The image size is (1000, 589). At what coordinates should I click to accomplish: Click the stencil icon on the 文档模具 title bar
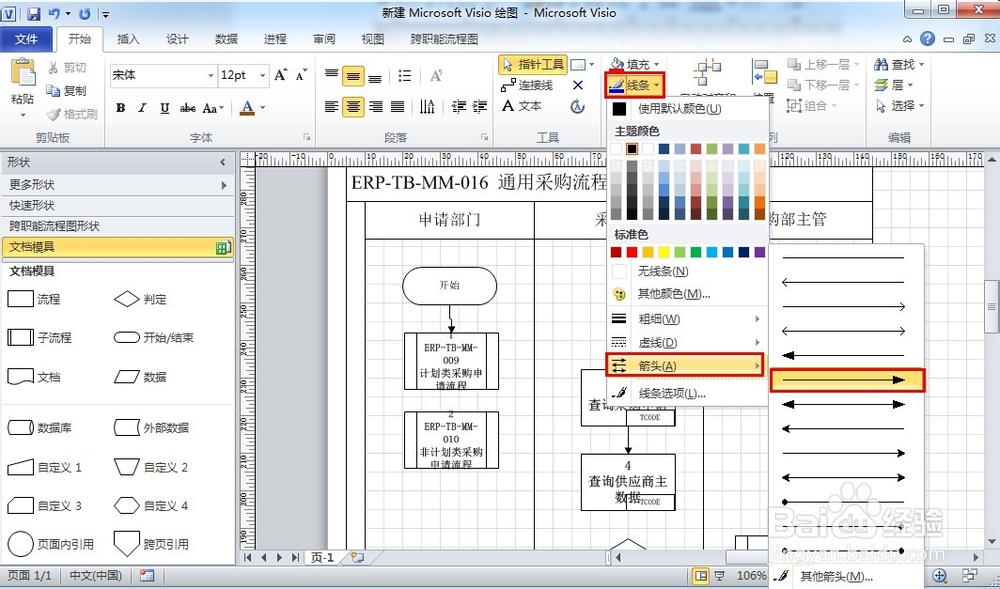223,247
